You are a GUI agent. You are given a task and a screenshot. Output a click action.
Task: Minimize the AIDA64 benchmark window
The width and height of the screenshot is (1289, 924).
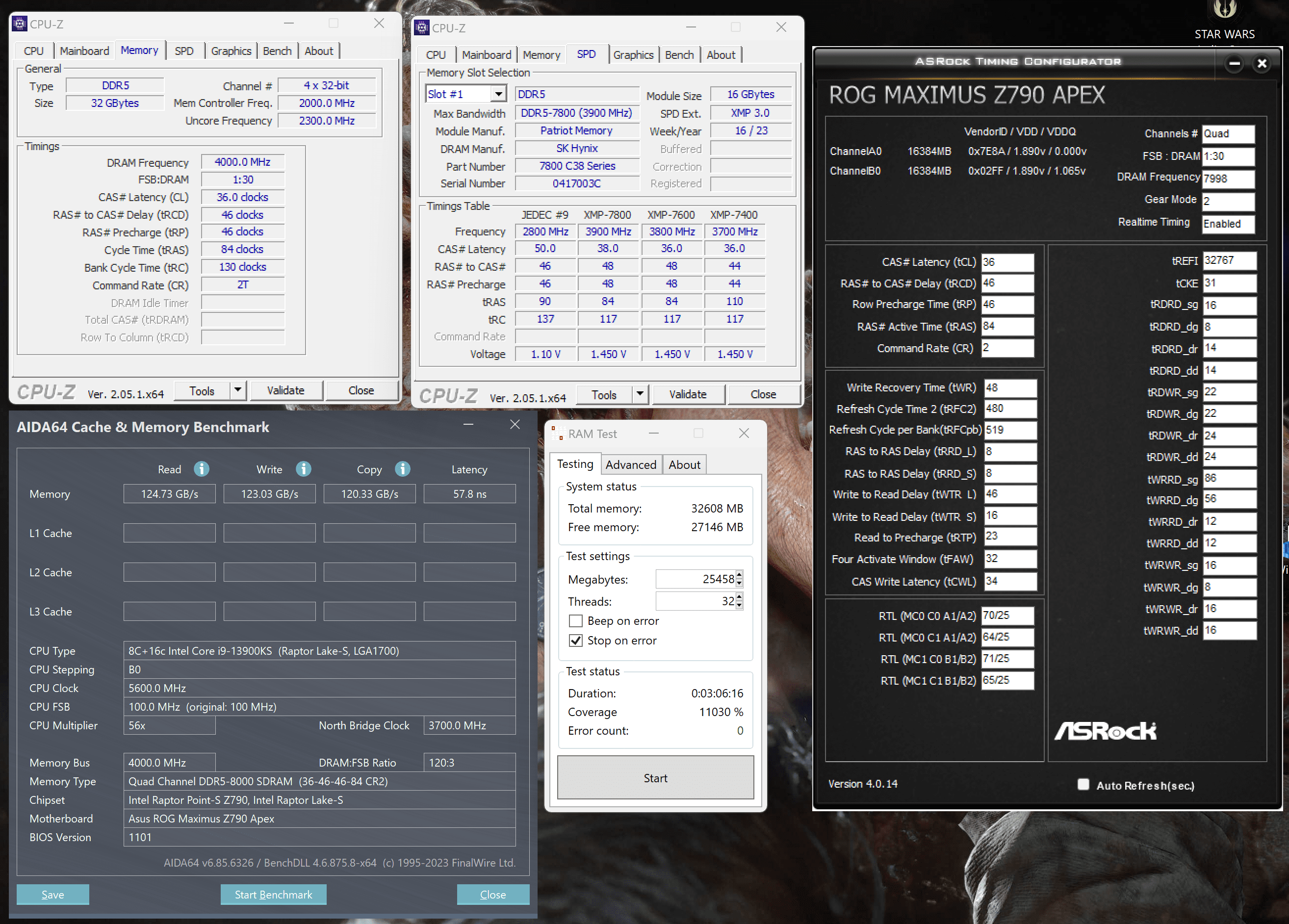[468, 425]
